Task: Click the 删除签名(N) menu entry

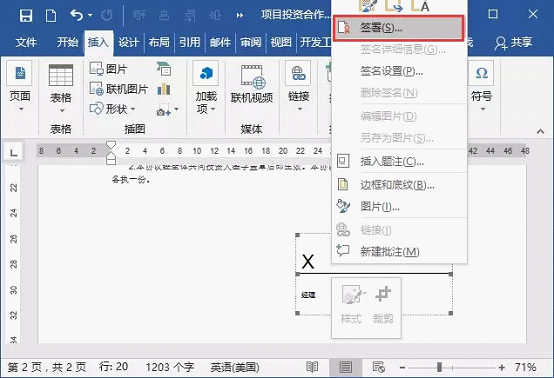Action: (399, 93)
